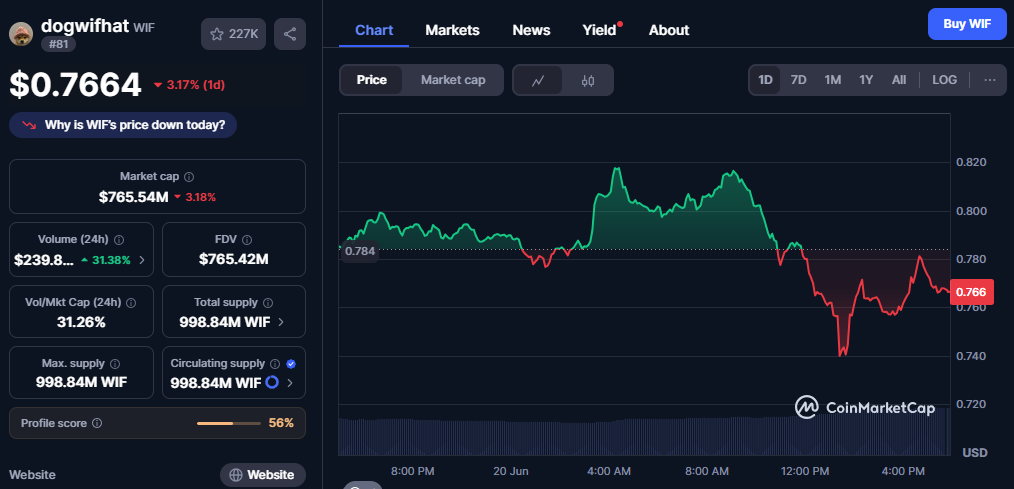This screenshot has width=1014, height=489.
Task: Show Profile score info icon
Action: (x=97, y=424)
